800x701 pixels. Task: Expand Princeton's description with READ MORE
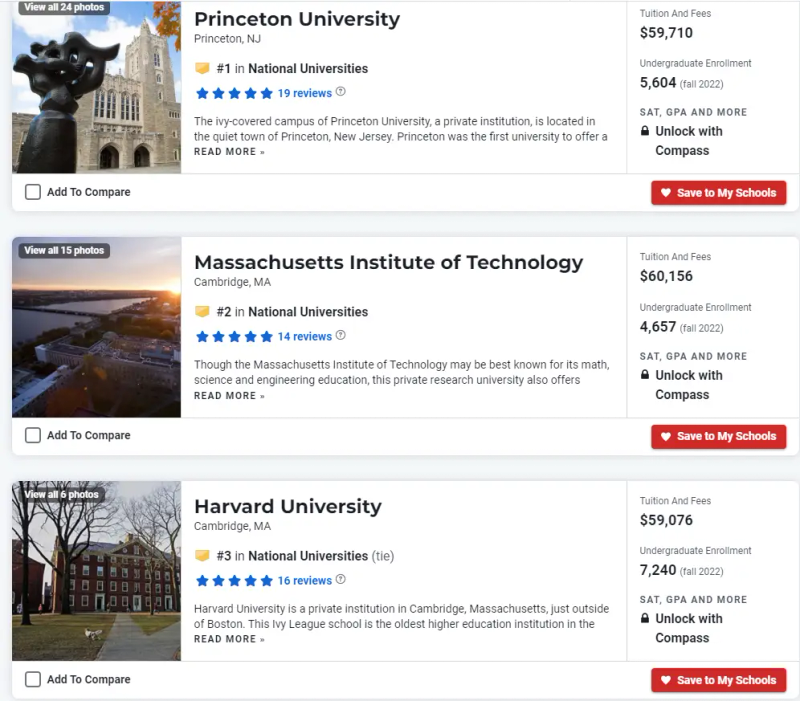click(x=229, y=152)
